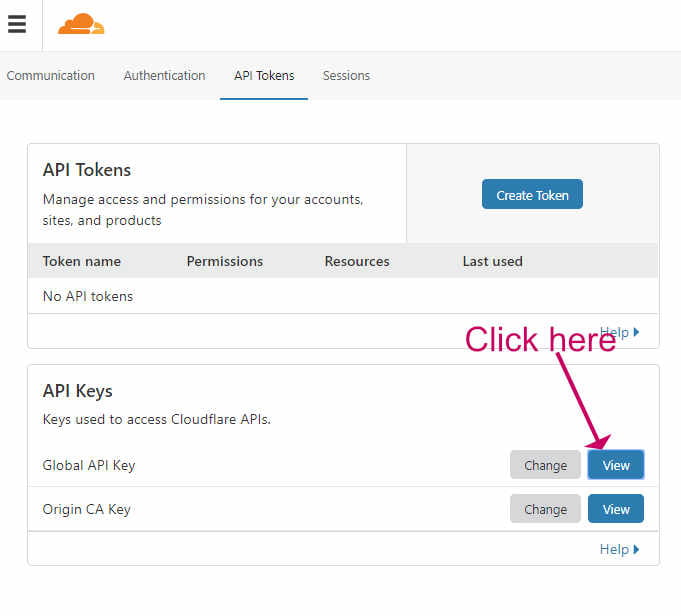Viewport: 681px width, 616px height.
Task: Change the Origin CA Key
Action: click(545, 509)
